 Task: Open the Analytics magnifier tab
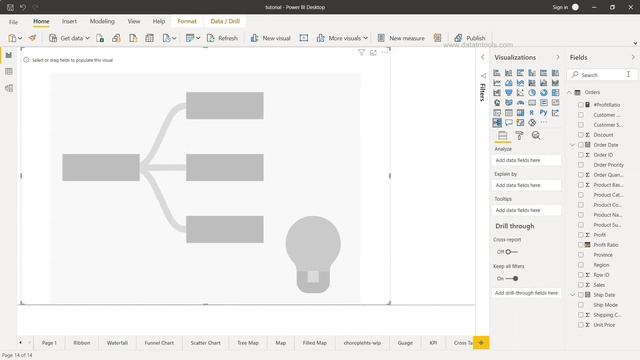point(536,136)
